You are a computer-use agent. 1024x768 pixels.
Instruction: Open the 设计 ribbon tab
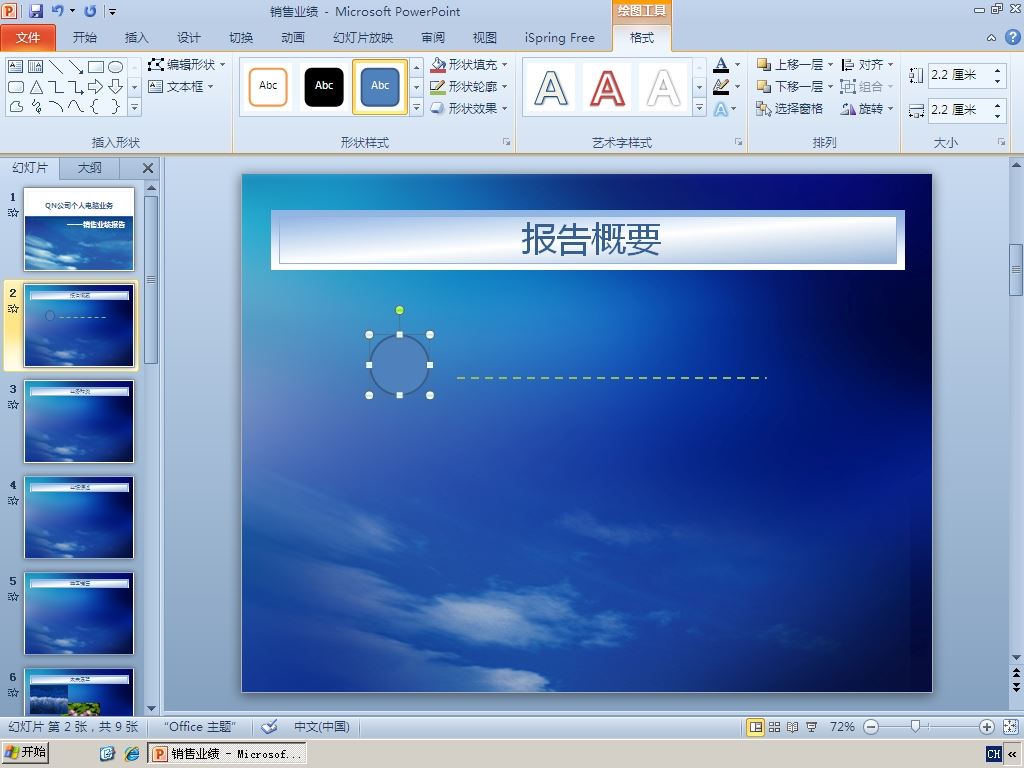coord(189,38)
